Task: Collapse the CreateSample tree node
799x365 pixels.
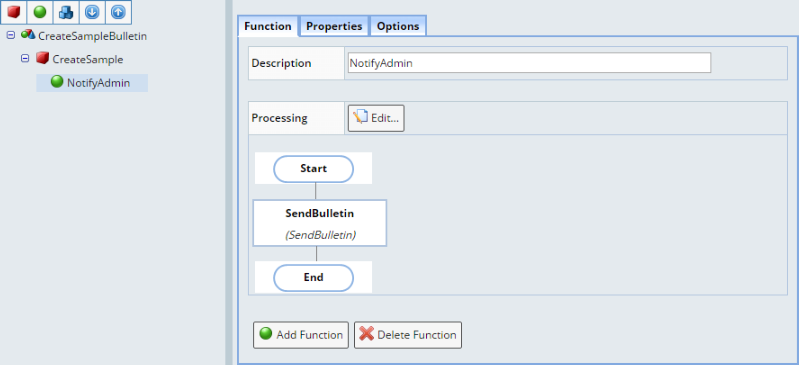Action: coord(24,59)
